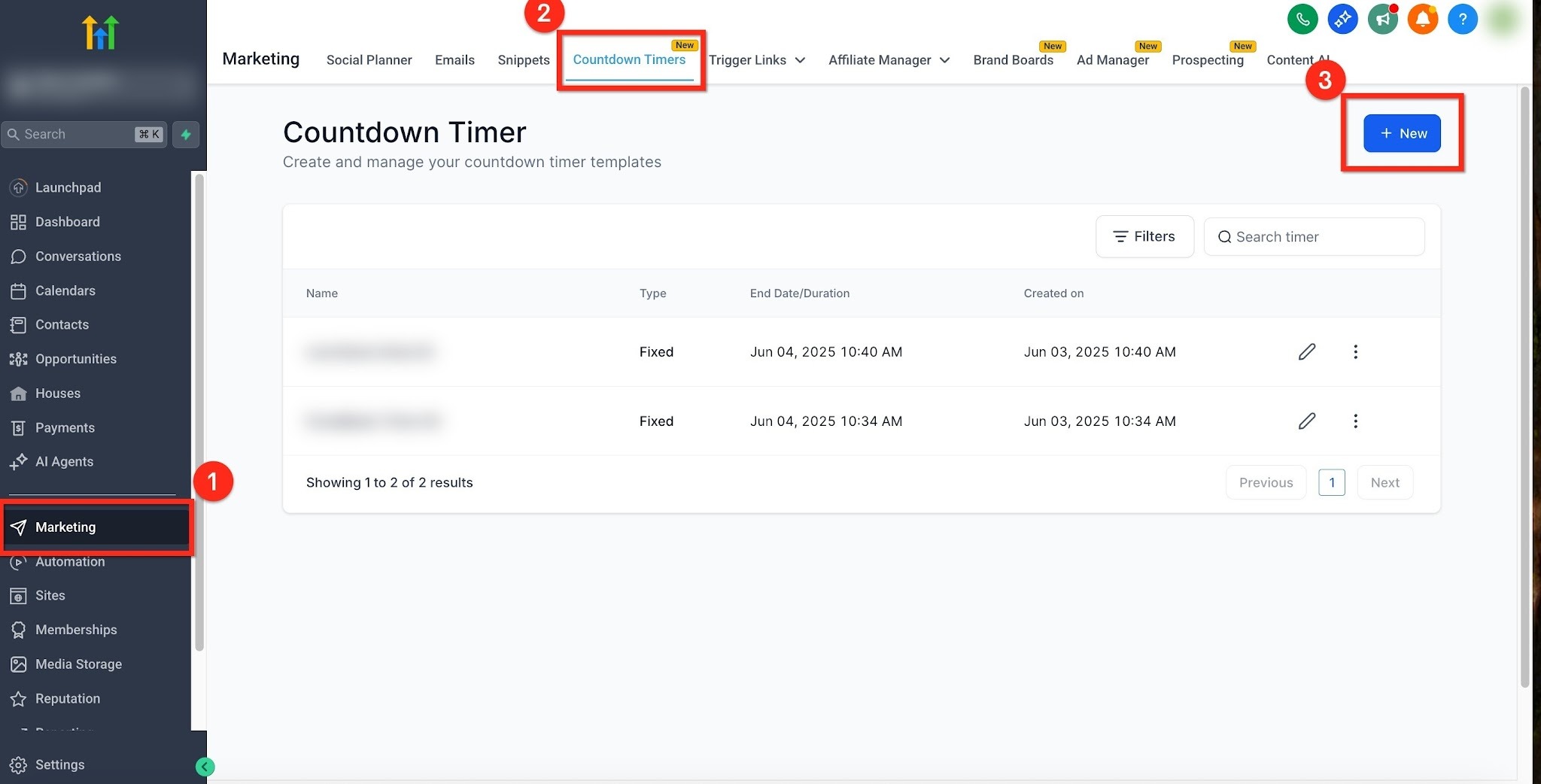Open three-dot menu for 10:34 AM timer
This screenshot has width=1541, height=784.
1355,421
